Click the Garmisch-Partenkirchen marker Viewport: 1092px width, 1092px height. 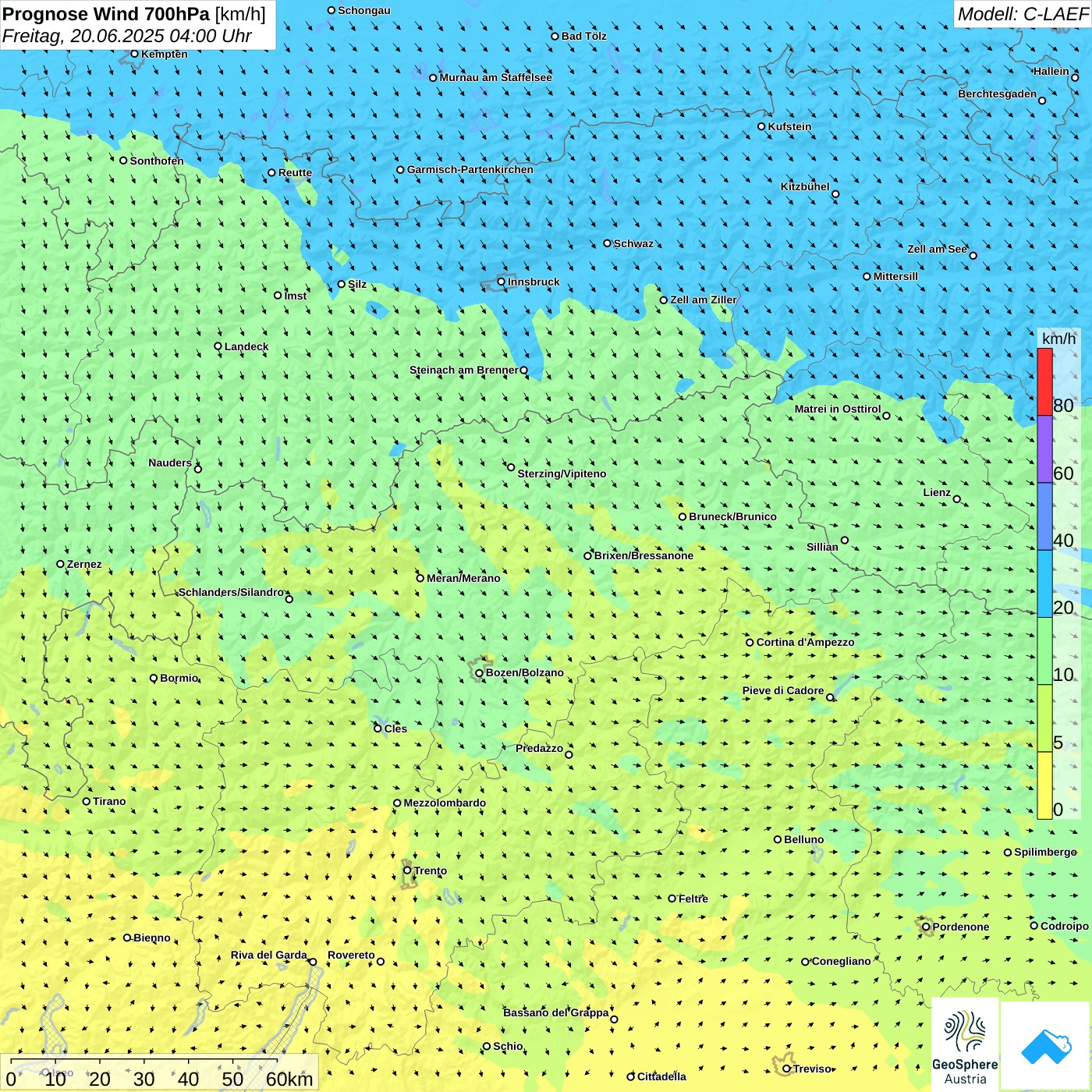[400, 169]
